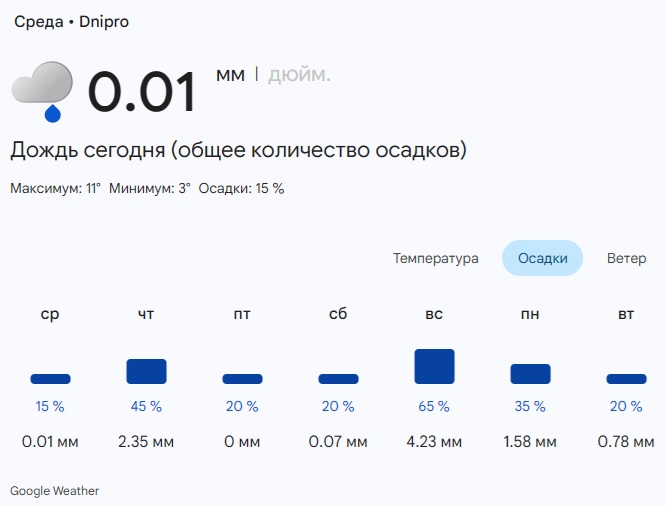Click the 35 % precipitation bar

coord(530,374)
